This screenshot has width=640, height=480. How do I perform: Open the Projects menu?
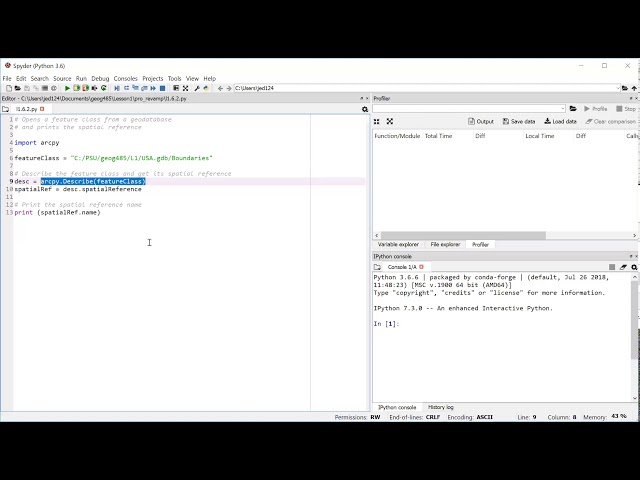153,78
